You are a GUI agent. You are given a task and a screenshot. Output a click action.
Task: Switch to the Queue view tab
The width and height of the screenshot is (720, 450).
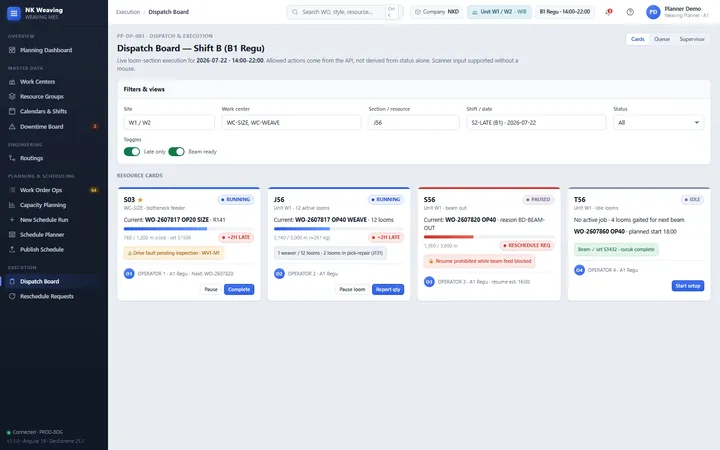tap(662, 39)
